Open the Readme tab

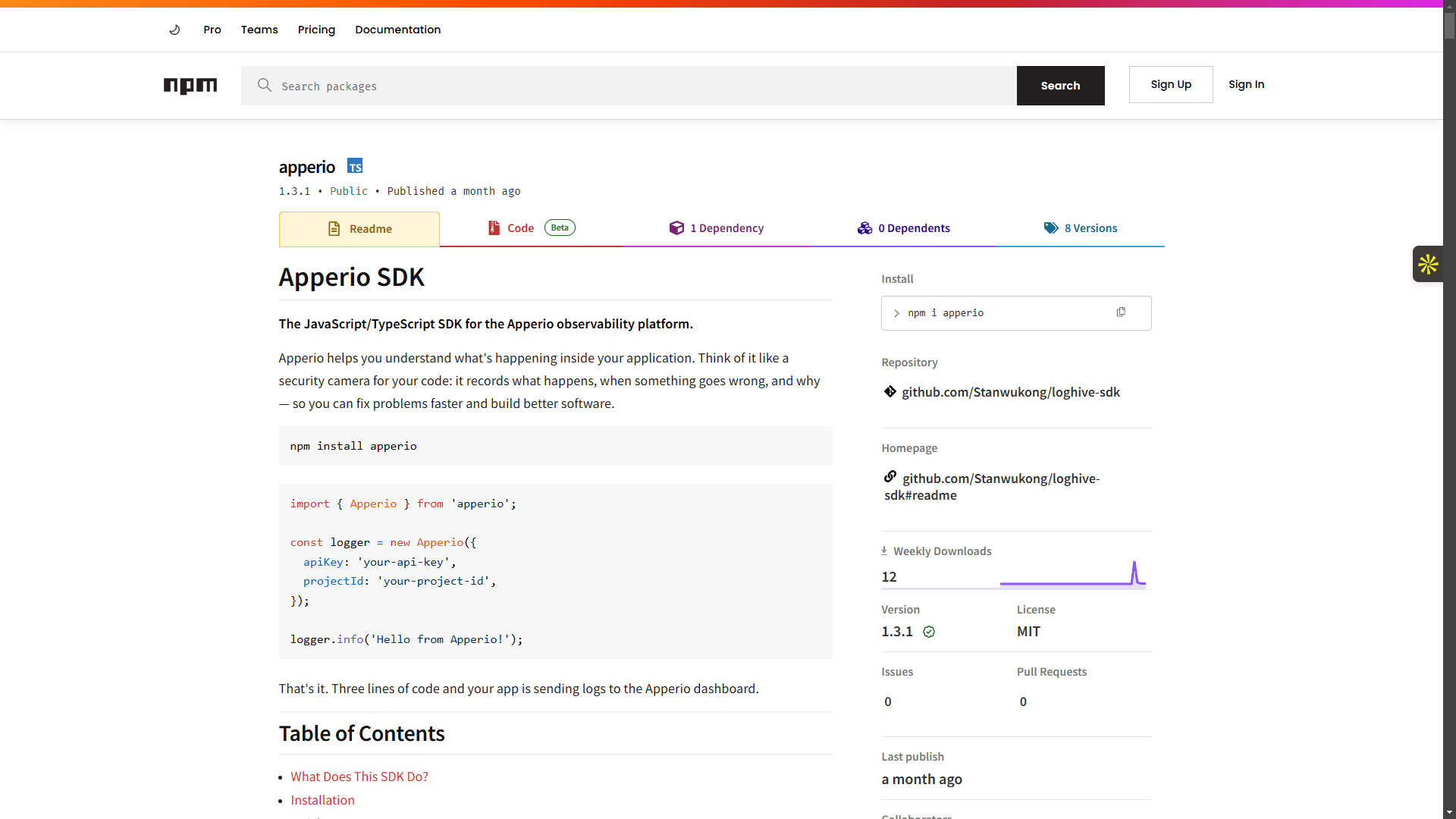[359, 229]
